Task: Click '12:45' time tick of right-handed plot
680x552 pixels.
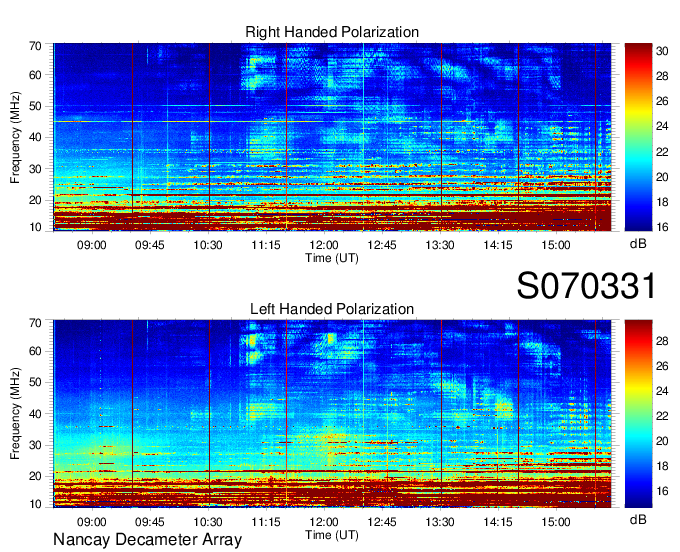Action: click(382, 245)
